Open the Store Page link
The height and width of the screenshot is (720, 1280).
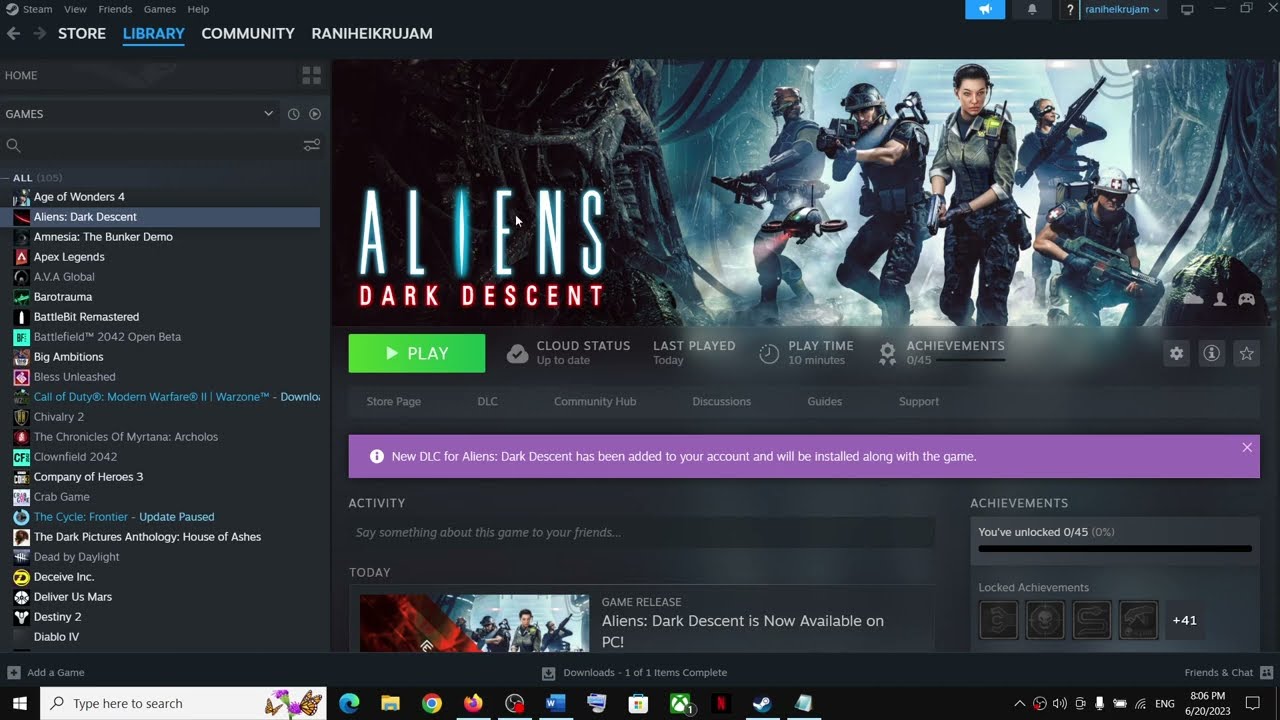394,401
